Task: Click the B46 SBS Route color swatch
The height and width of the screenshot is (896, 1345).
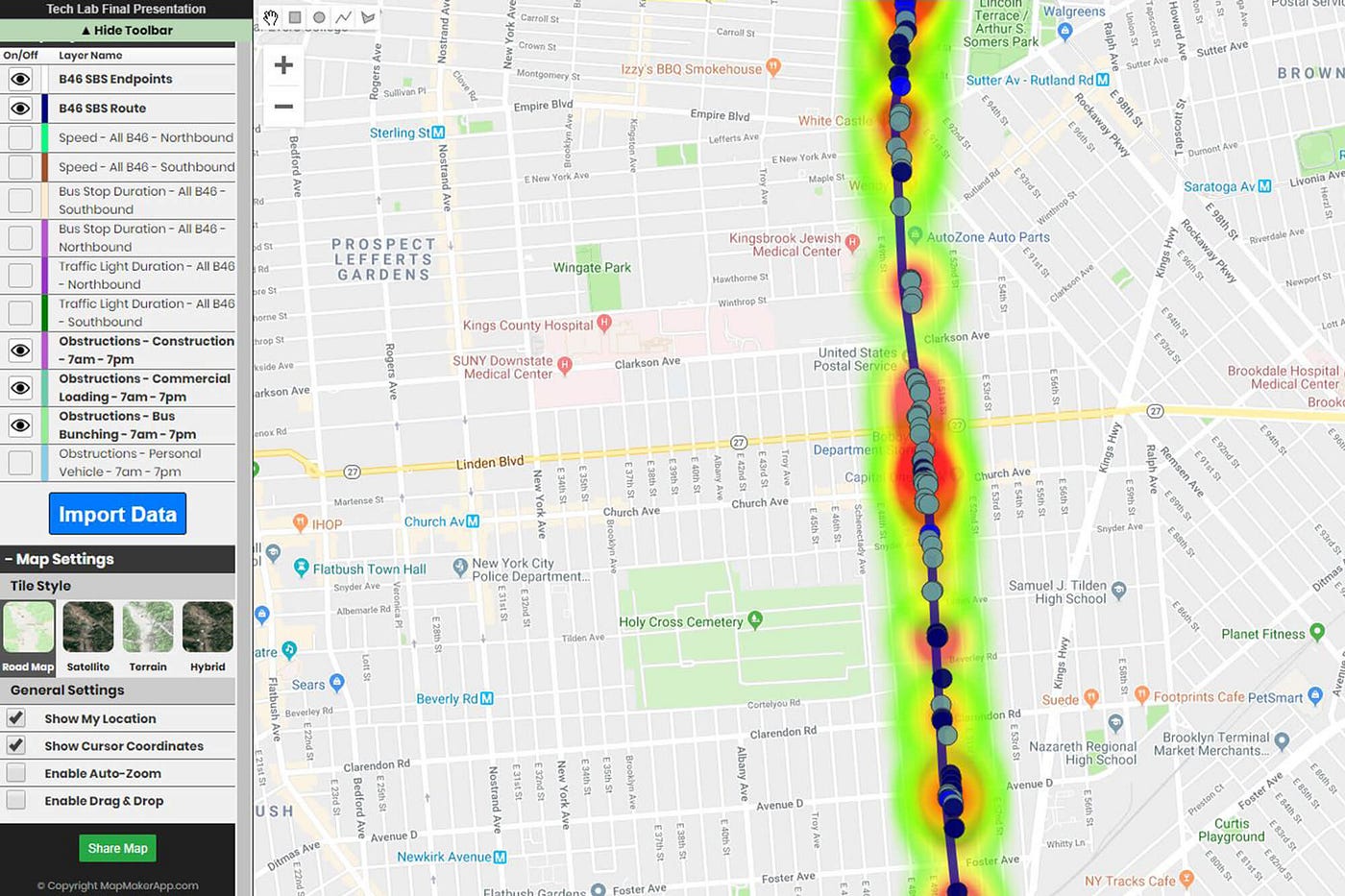Action: click(45, 109)
